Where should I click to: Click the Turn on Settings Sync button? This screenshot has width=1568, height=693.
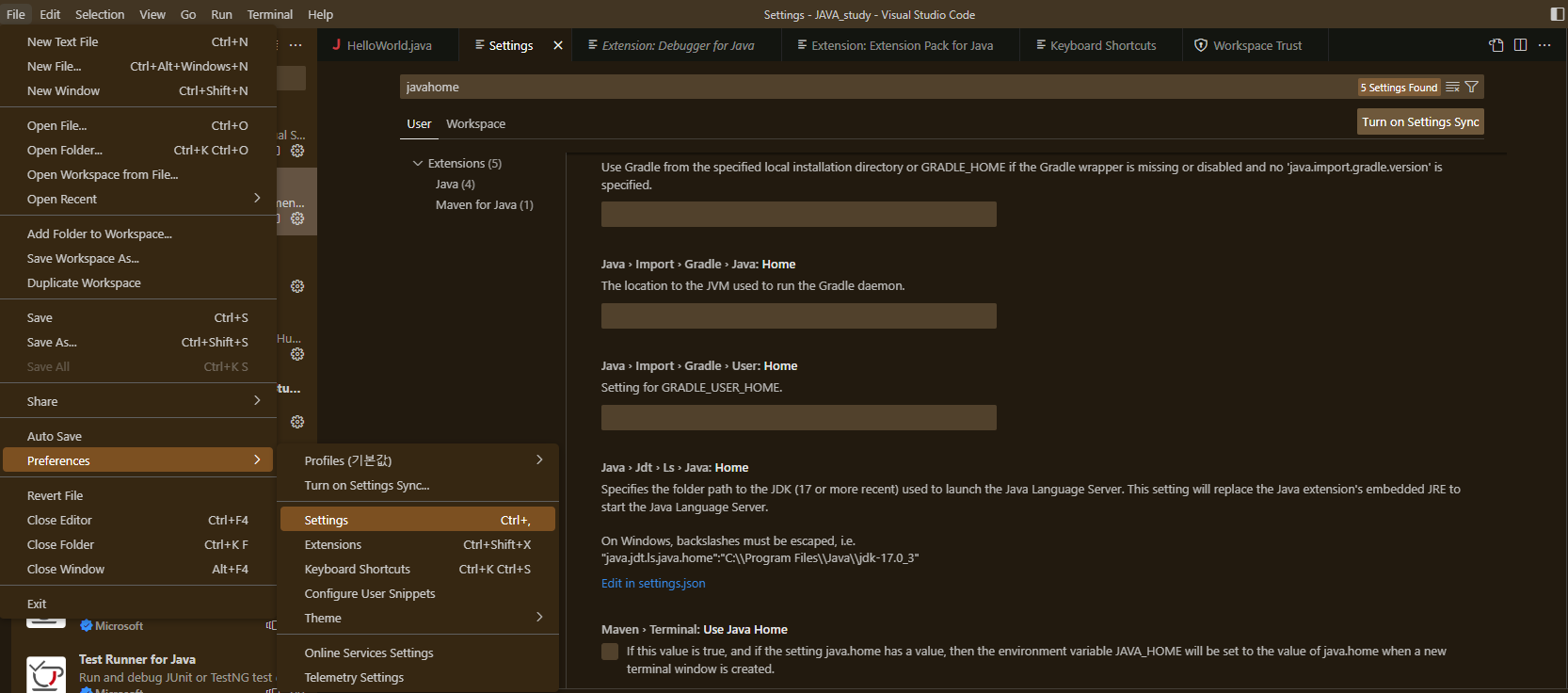click(1420, 121)
